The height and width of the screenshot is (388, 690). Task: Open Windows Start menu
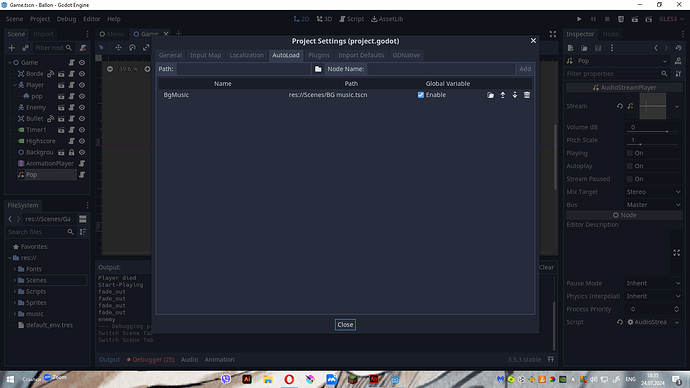10,379
